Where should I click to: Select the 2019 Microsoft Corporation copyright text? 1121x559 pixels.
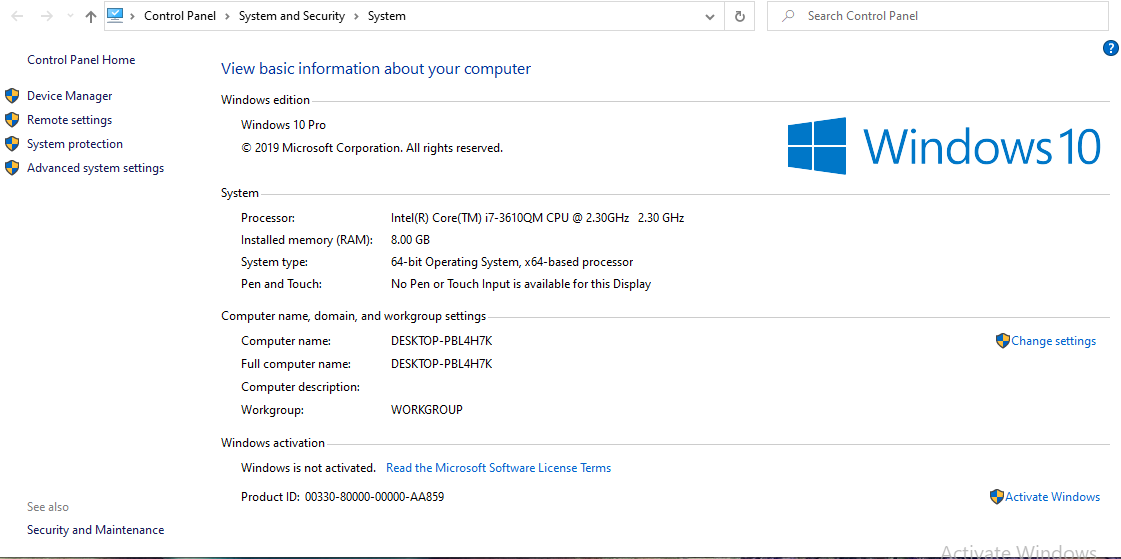[372, 149]
